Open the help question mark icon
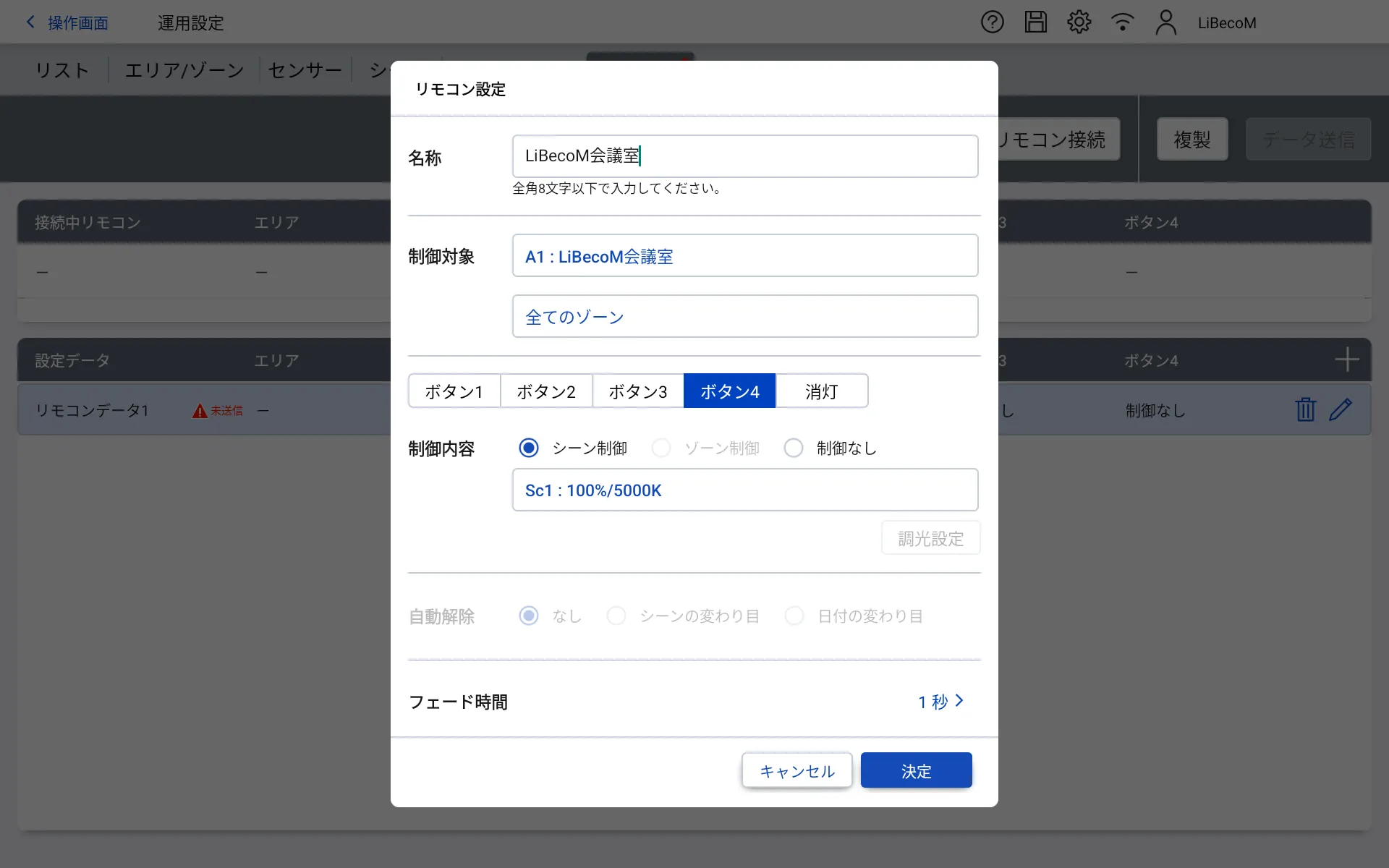The width and height of the screenshot is (1389, 868). 992,22
